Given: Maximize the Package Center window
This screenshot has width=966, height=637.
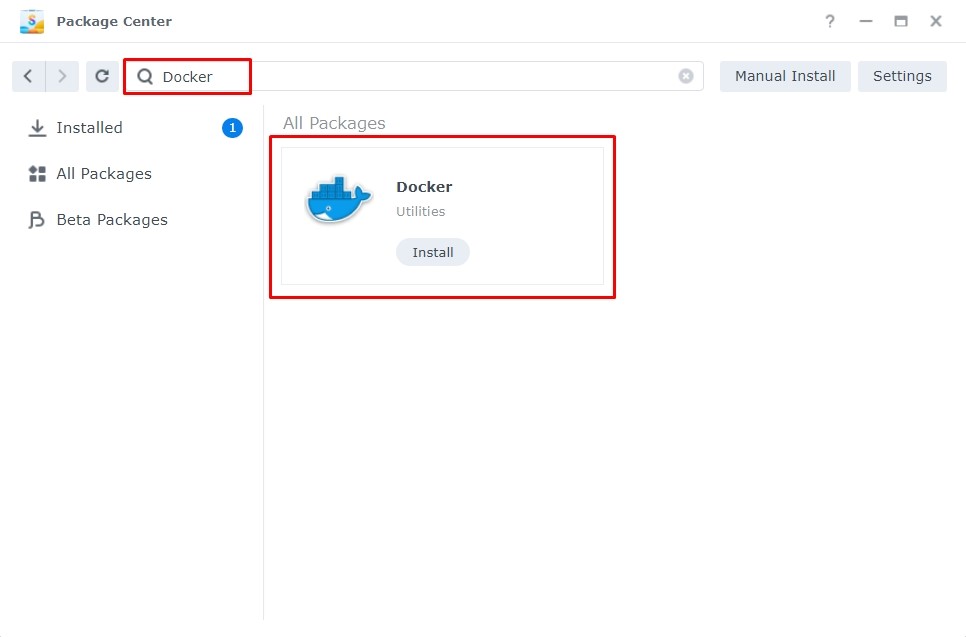Looking at the screenshot, I should click(901, 22).
